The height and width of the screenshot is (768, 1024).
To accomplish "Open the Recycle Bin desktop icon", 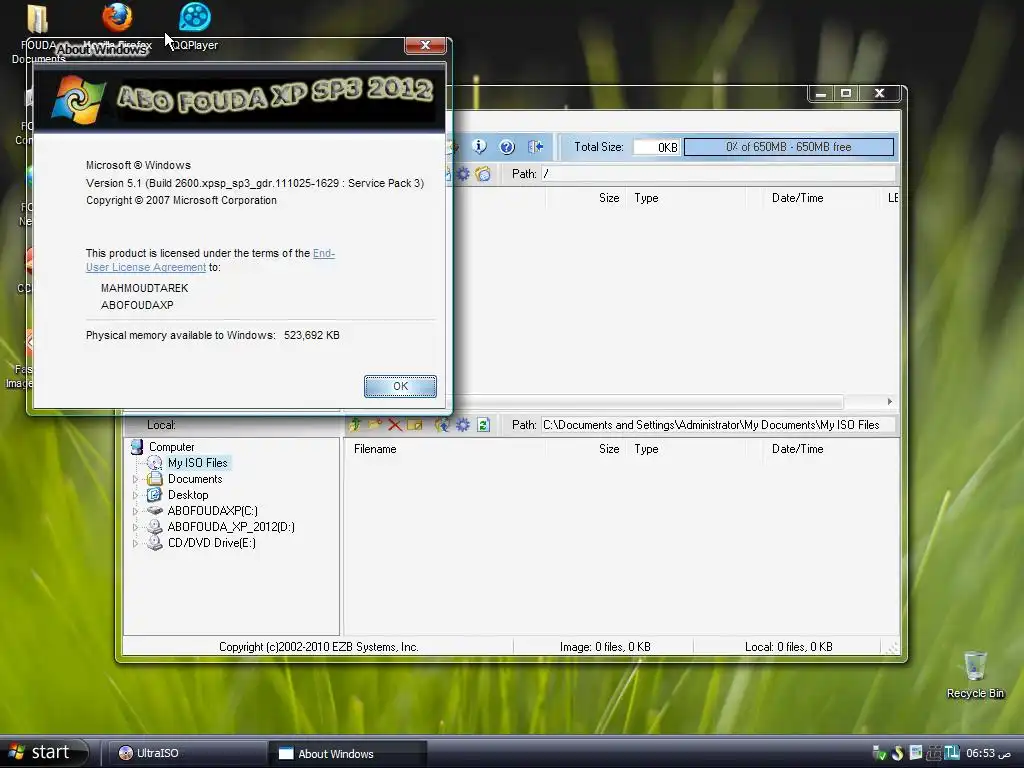I will [975, 675].
